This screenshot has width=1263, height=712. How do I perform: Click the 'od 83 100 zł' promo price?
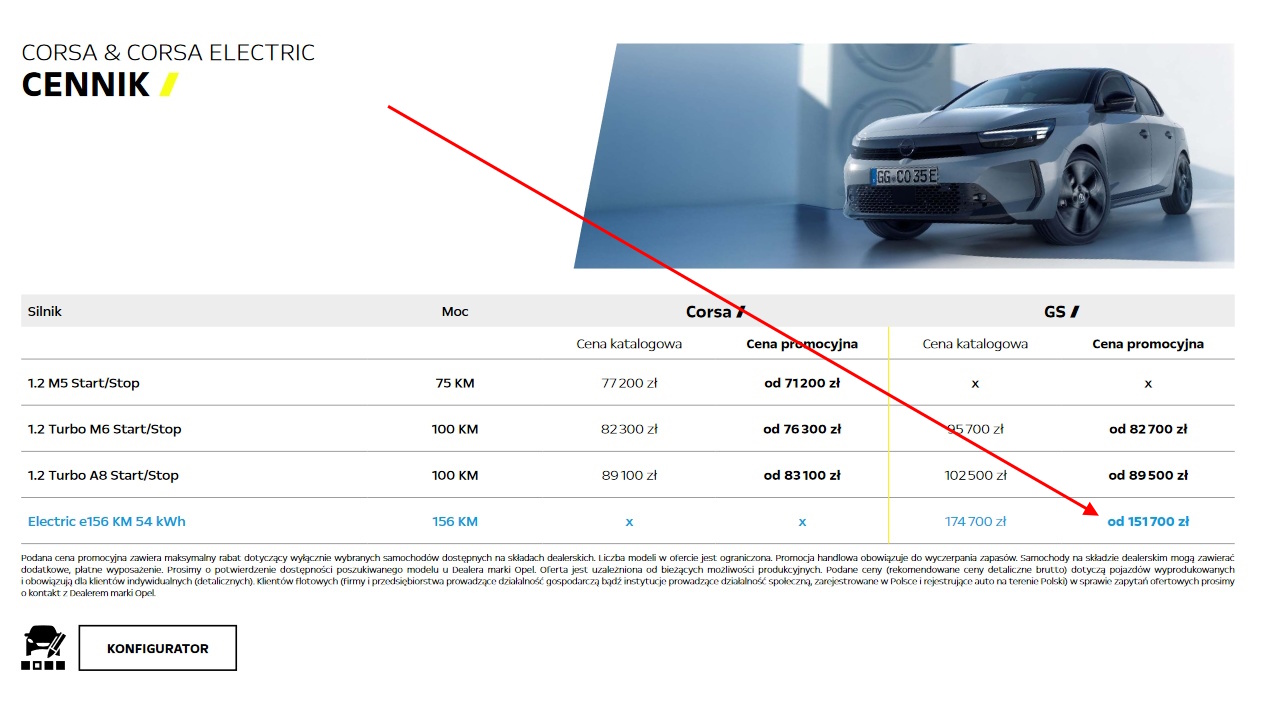[x=802, y=475]
